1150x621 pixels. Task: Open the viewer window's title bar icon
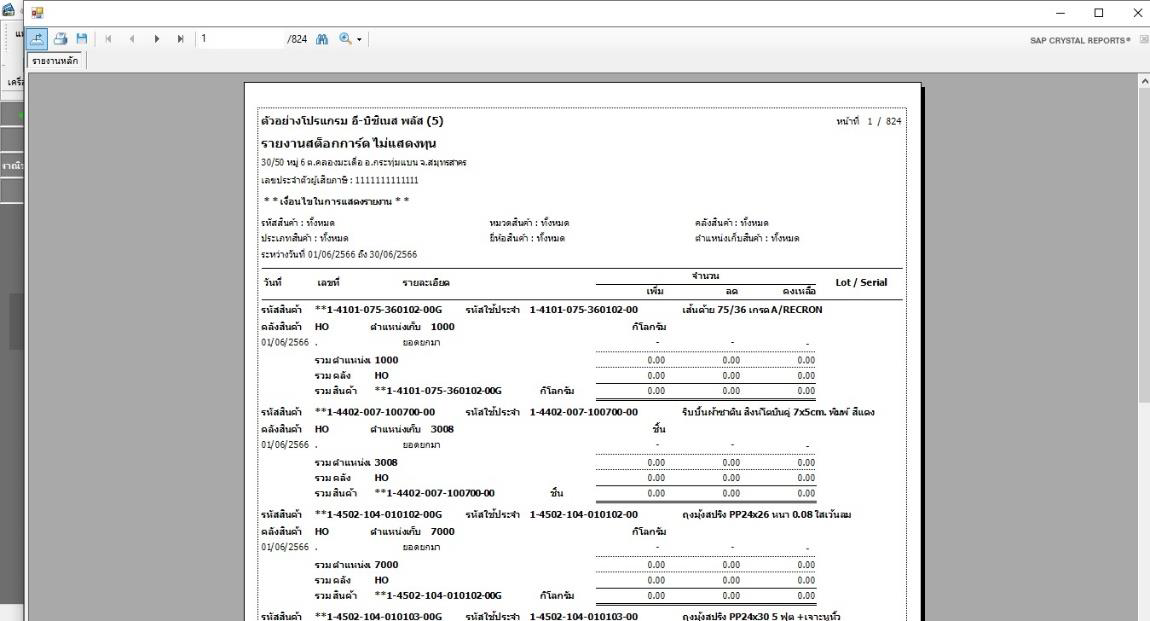[38, 13]
